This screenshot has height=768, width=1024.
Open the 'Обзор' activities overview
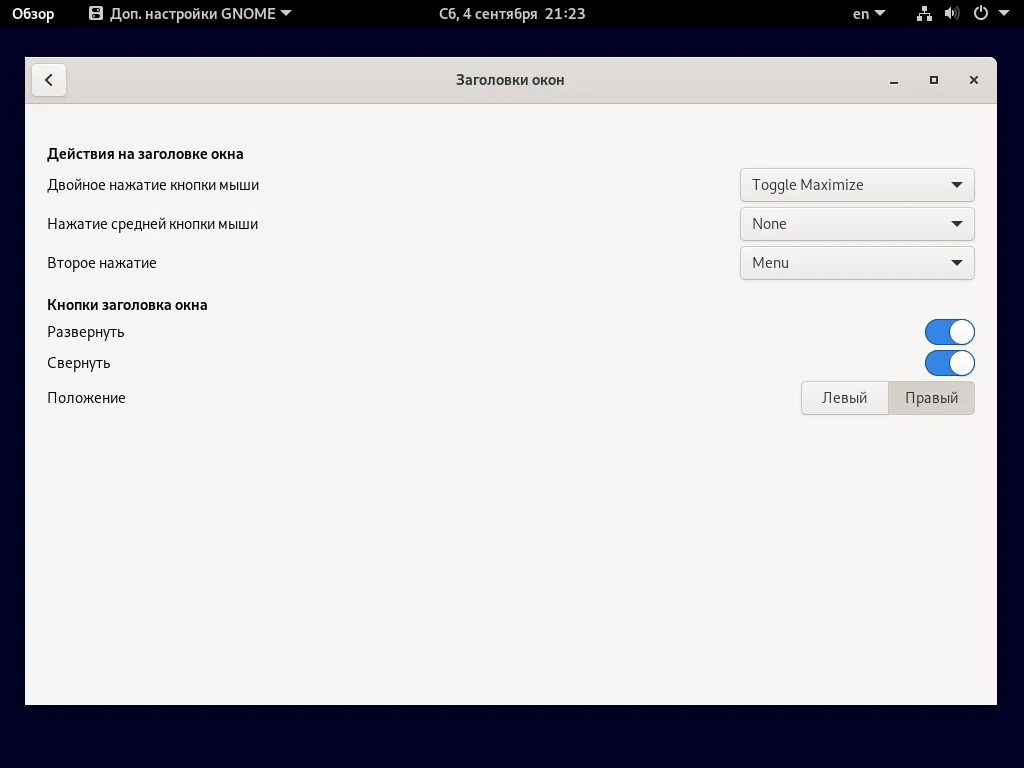click(x=32, y=14)
